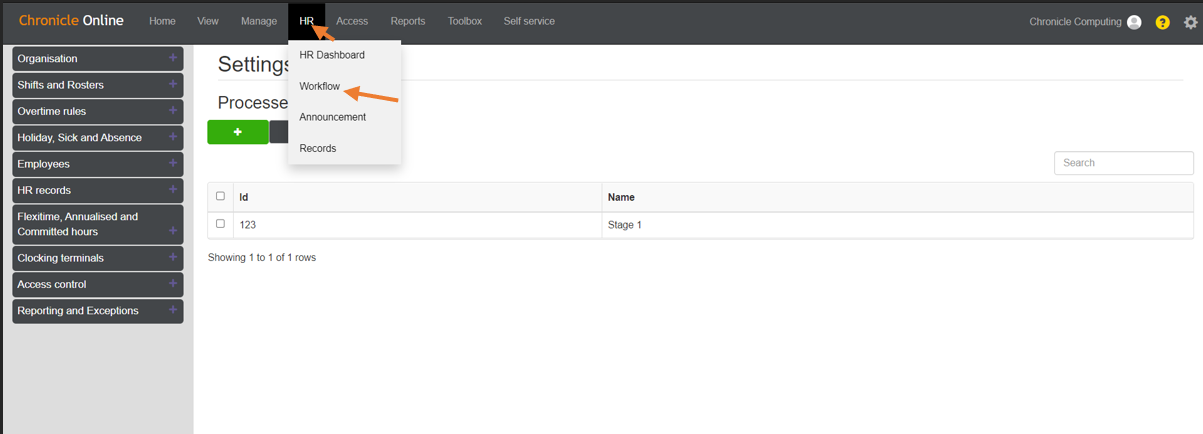Image resolution: width=1203 pixels, height=434 pixels.
Task: Expand Organisation with its plus icon
Action: click(173, 58)
